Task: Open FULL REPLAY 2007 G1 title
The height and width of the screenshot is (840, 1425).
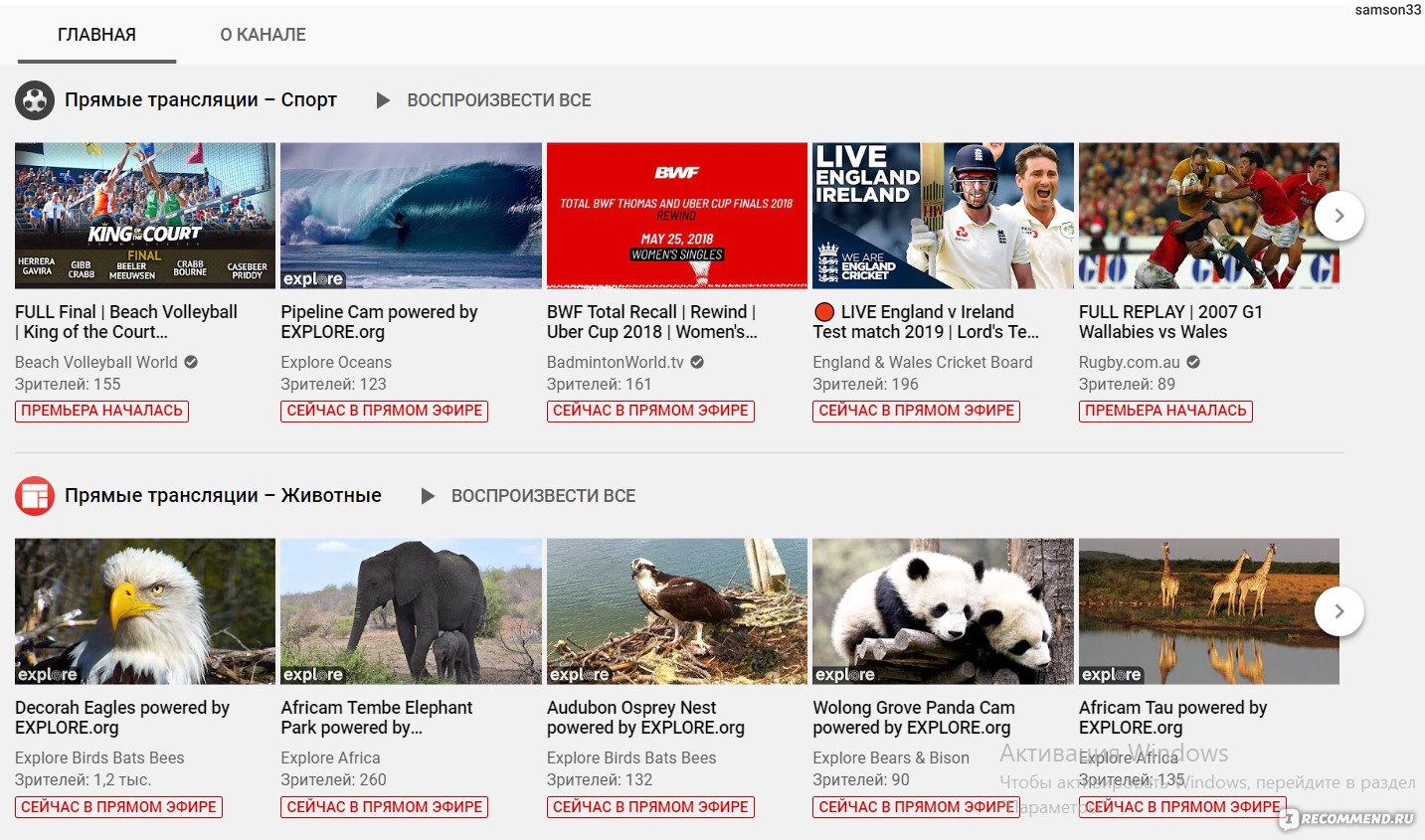Action: coord(1170,322)
